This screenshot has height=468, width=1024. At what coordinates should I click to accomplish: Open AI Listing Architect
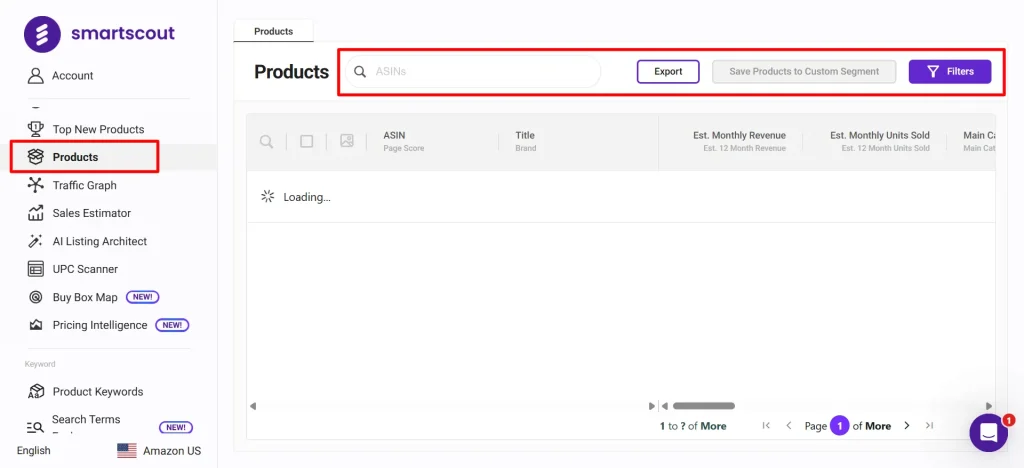[100, 242]
